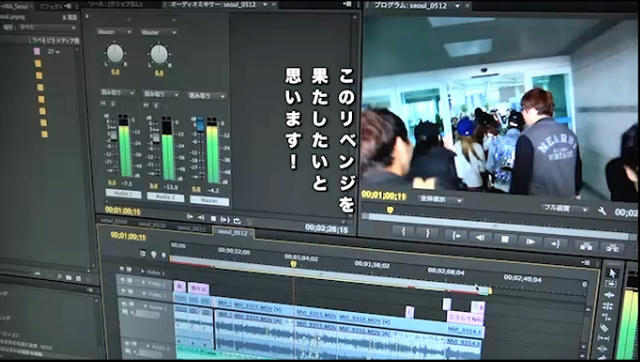This screenshot has width=640, height=362.
Task: Click Set Encore chapter marker icon in timeline
Action: pyautogui.click(x=153, y=254)
